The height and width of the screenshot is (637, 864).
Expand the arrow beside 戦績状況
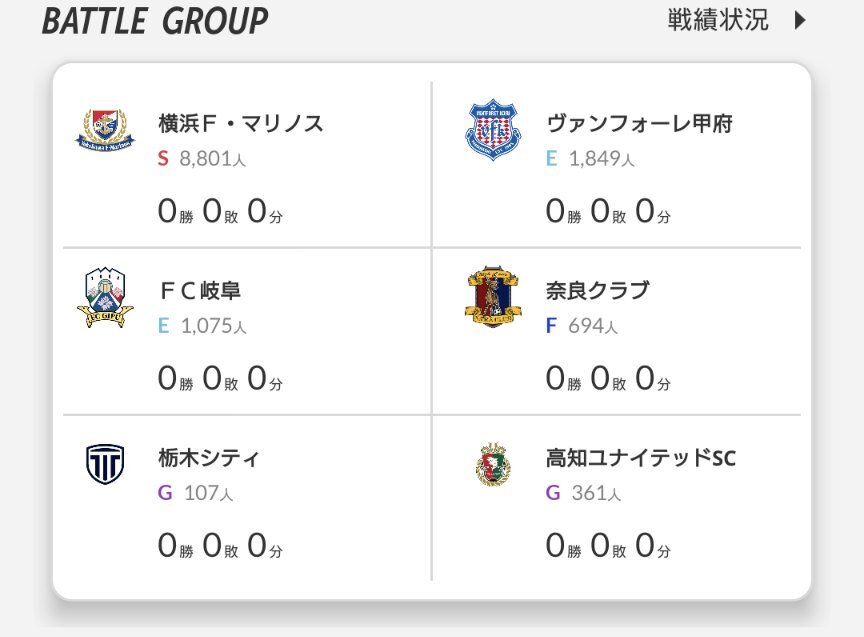point(800,20)
